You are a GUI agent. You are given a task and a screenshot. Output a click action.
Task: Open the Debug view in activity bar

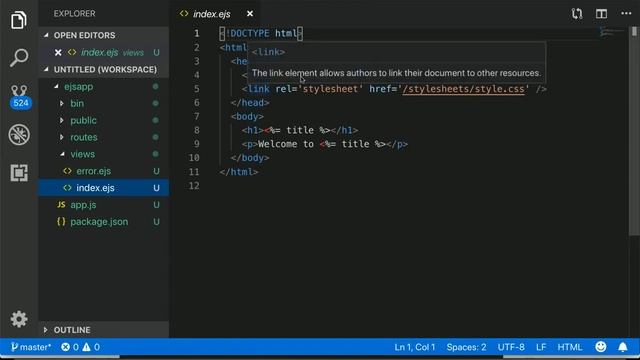(19, 134)
